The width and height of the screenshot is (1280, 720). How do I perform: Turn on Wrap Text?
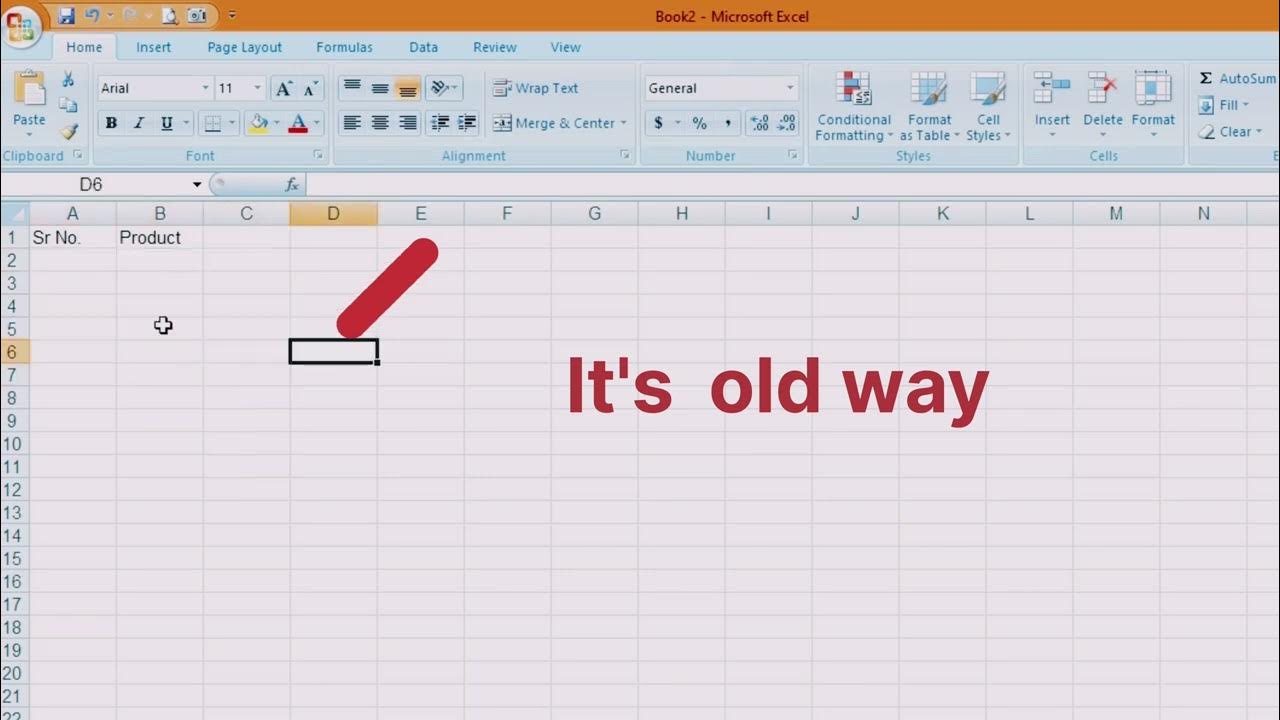click(x=536, y=88)
